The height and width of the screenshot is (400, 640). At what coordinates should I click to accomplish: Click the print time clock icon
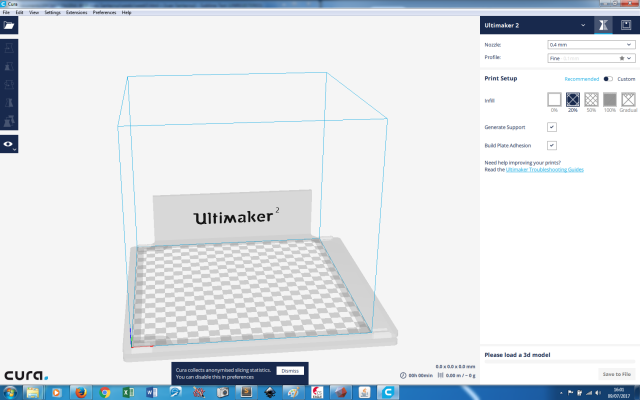tap(403, 375)
